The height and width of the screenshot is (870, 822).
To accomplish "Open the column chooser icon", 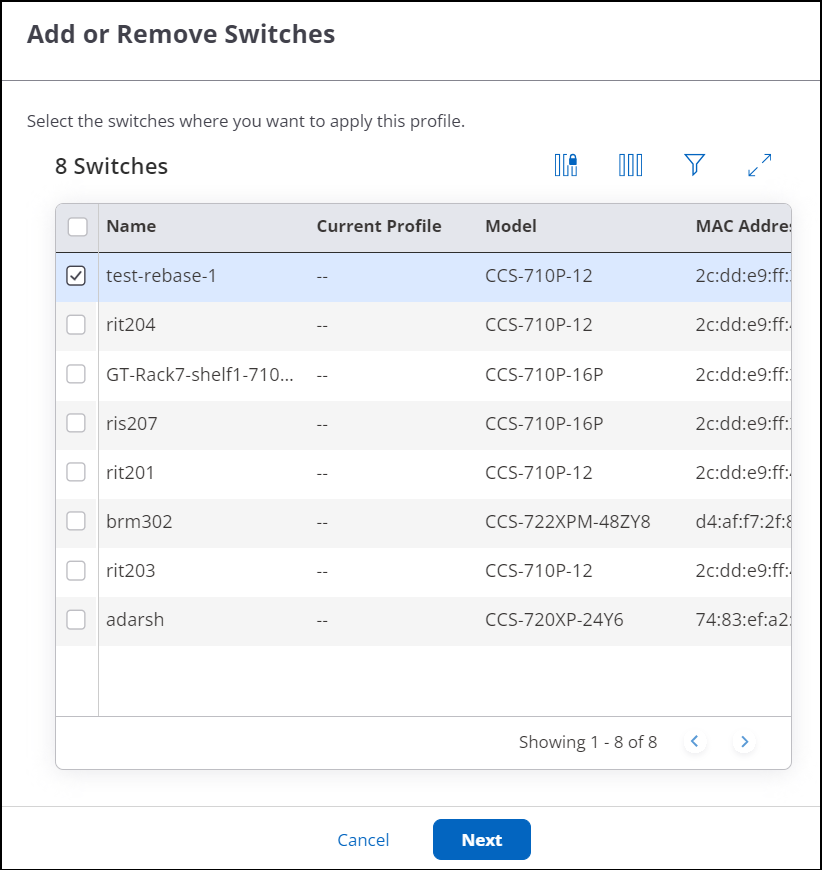I will tap(630, 165).
